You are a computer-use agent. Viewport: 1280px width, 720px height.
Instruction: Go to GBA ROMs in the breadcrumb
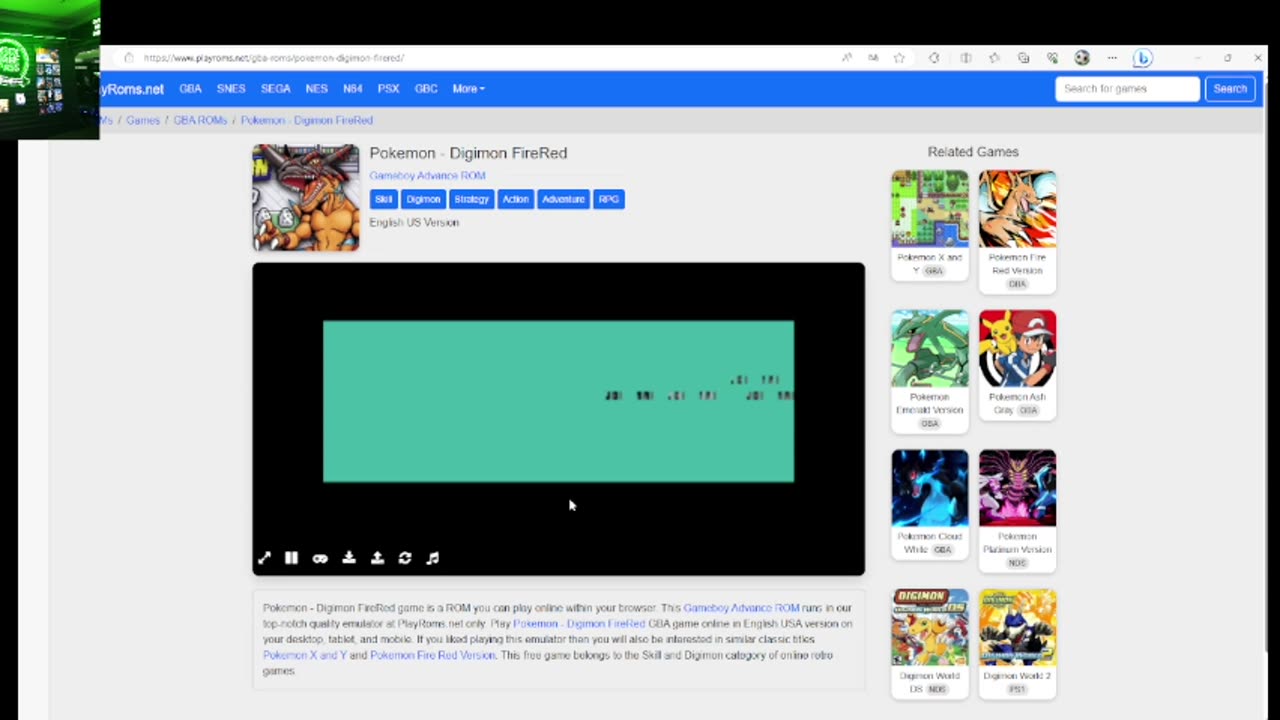[200, 120]
